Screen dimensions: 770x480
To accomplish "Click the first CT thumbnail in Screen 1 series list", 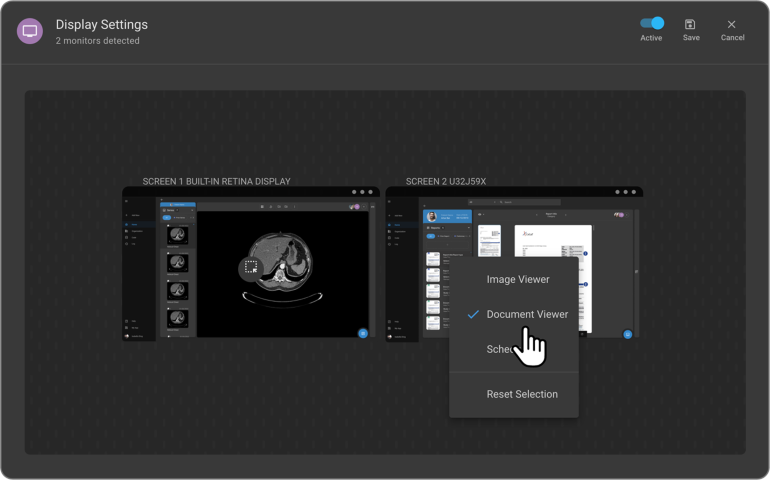I will pos(178,234).
